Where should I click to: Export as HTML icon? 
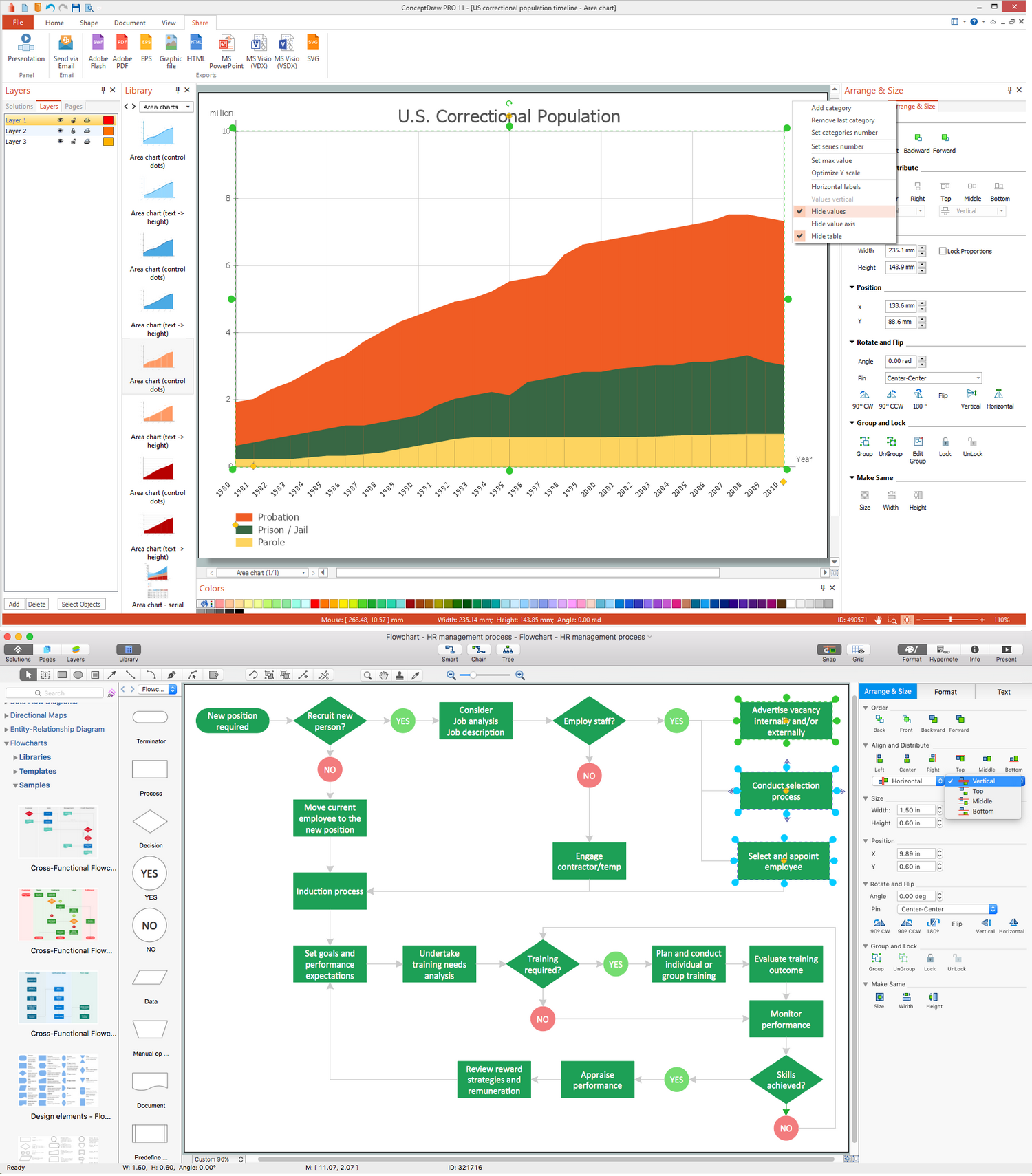pyautogui.click(x=196, y=43)
